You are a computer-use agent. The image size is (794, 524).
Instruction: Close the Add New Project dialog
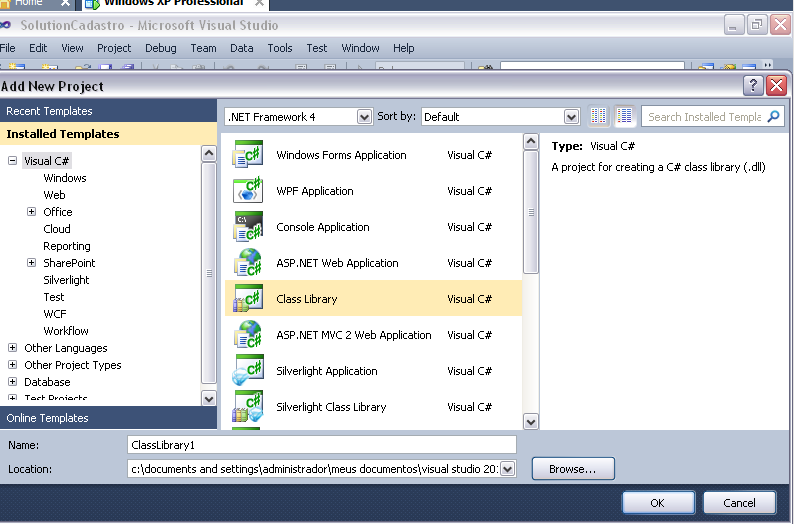pyautogui.click(x=777, y=86)
